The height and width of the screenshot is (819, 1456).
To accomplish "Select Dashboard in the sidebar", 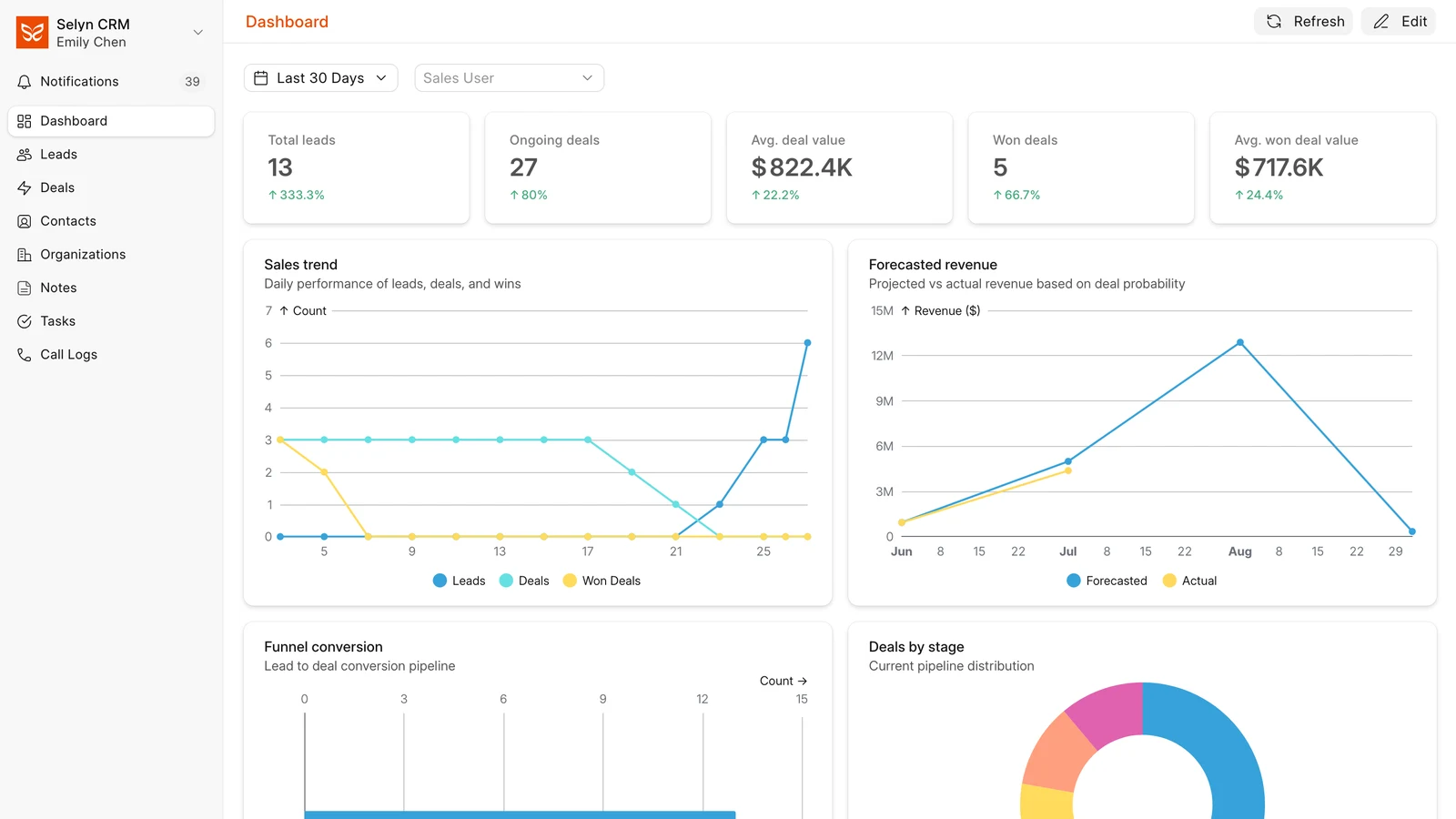I will pyautogui.click(x=111, y=121).
